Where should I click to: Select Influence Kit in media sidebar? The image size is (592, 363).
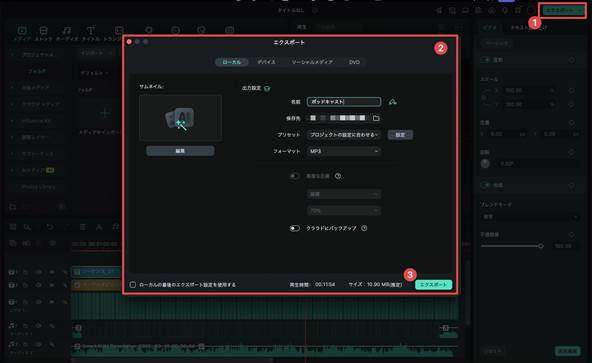[36, 121]
